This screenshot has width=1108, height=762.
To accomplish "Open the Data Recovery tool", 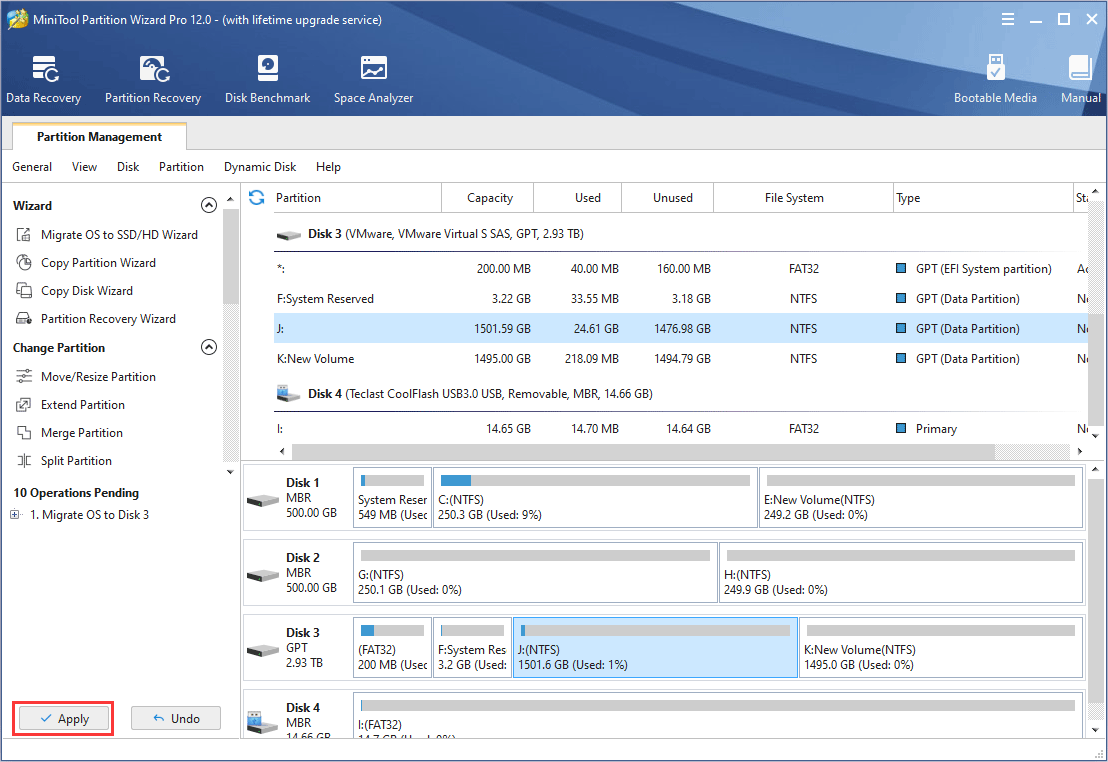I will (x=44, y=79).
